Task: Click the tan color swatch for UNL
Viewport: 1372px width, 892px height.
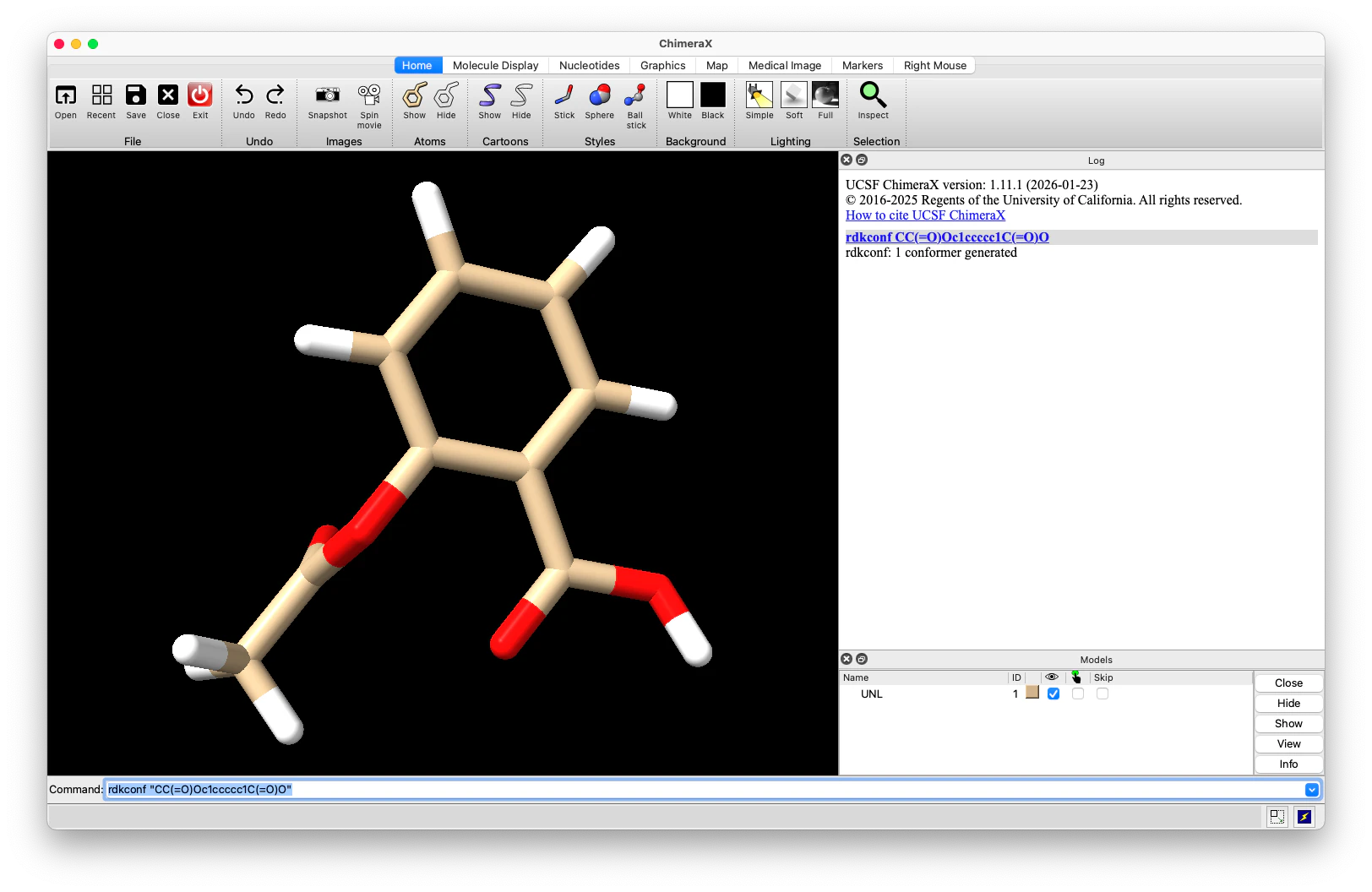Action: [1032, 693]
